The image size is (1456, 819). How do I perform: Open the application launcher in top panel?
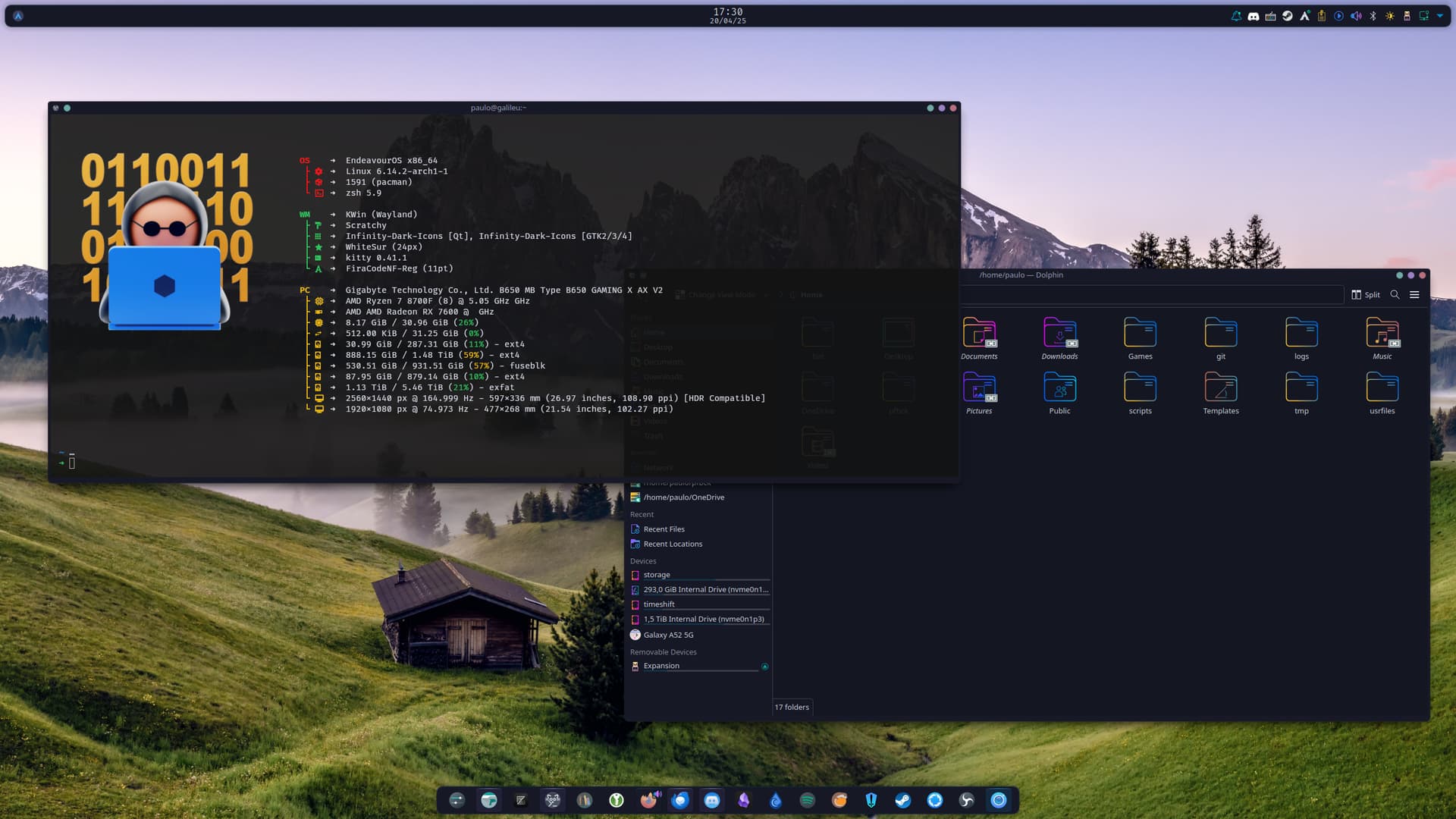(x=18, y=16)
